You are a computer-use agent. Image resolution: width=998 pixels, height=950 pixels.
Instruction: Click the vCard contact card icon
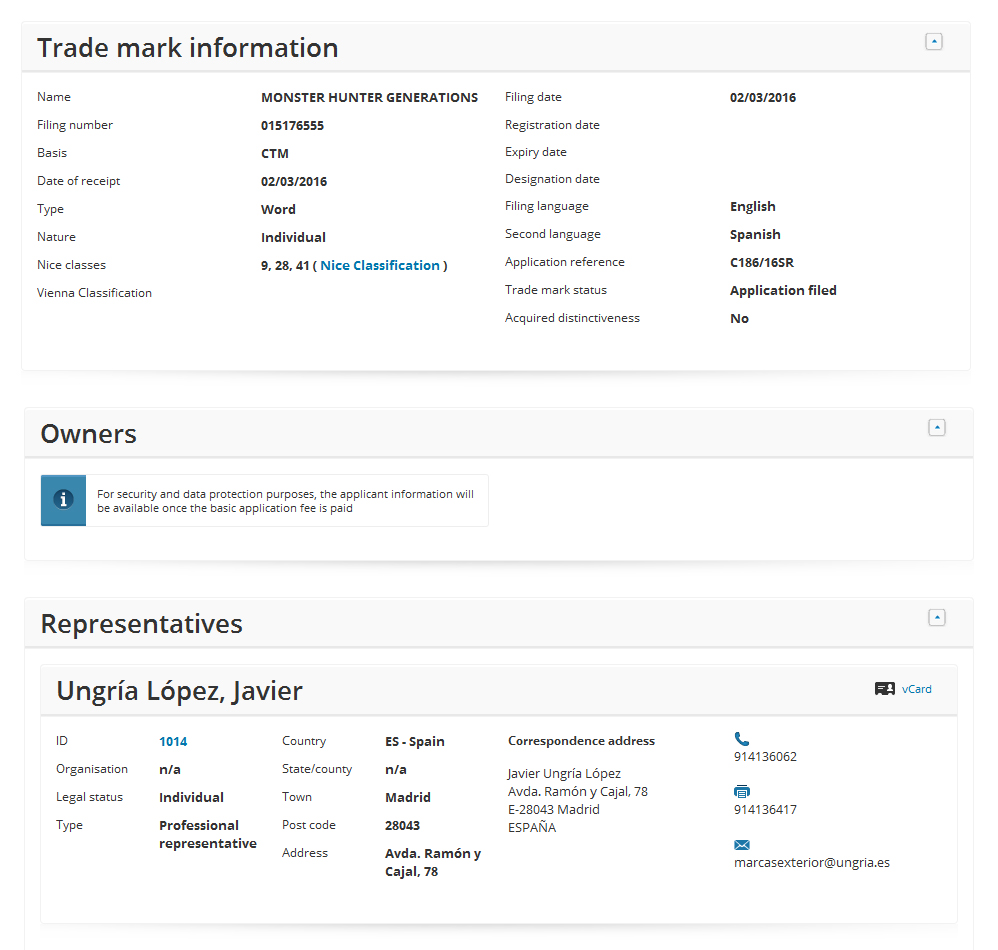(884, 689)
